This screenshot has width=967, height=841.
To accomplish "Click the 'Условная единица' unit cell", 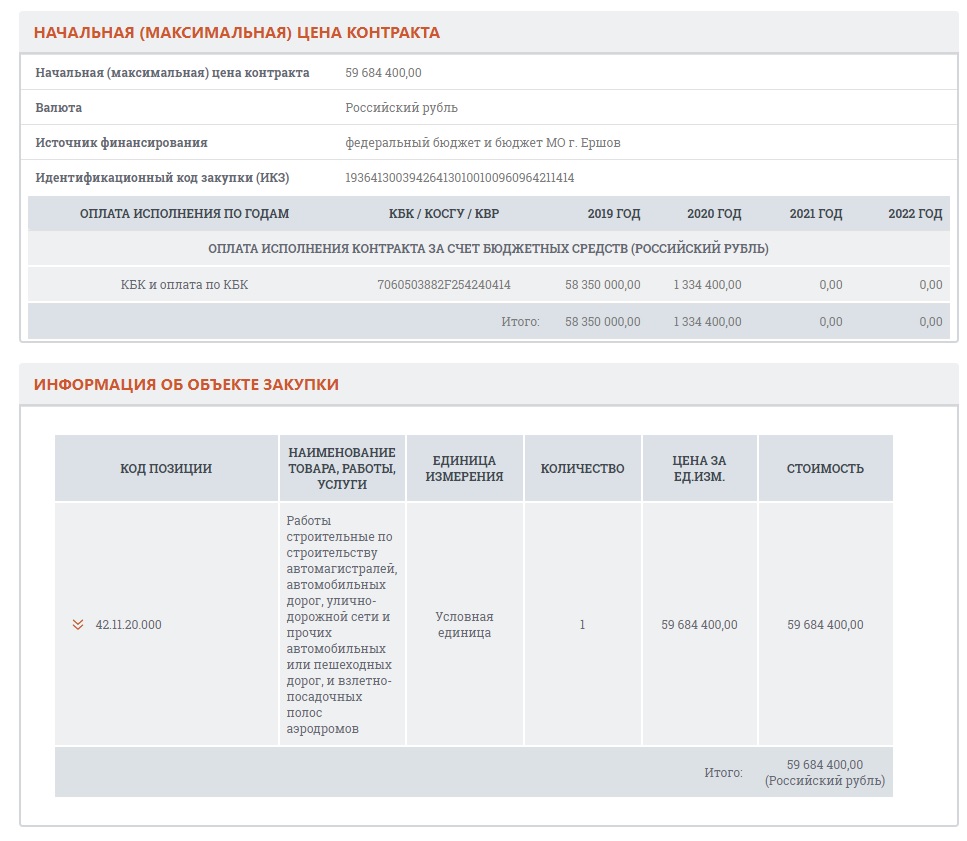I will (464, 625).
